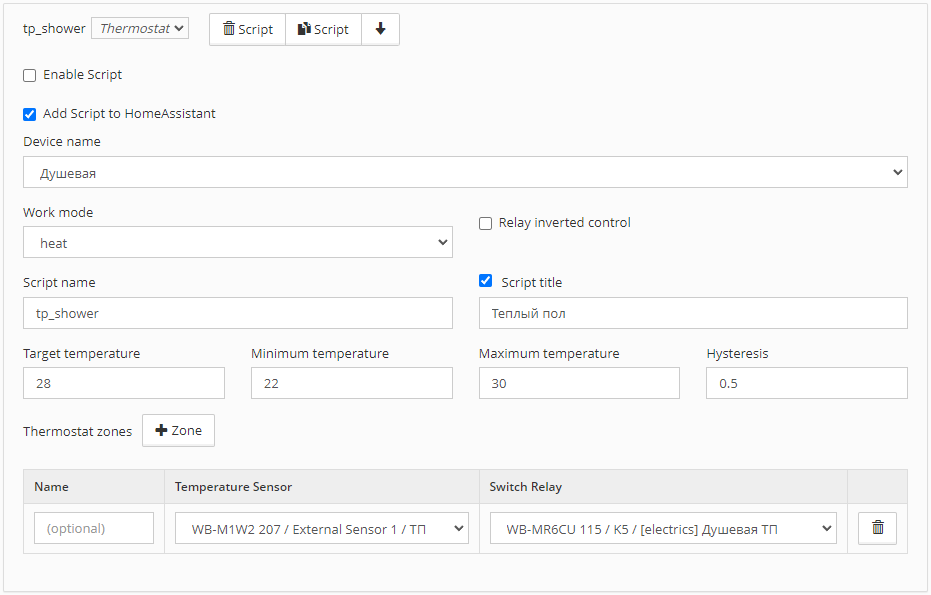Open the Device name dropdown showing Душевая
The width and height of the screenshot is (931, 595).
coord(465,172)
